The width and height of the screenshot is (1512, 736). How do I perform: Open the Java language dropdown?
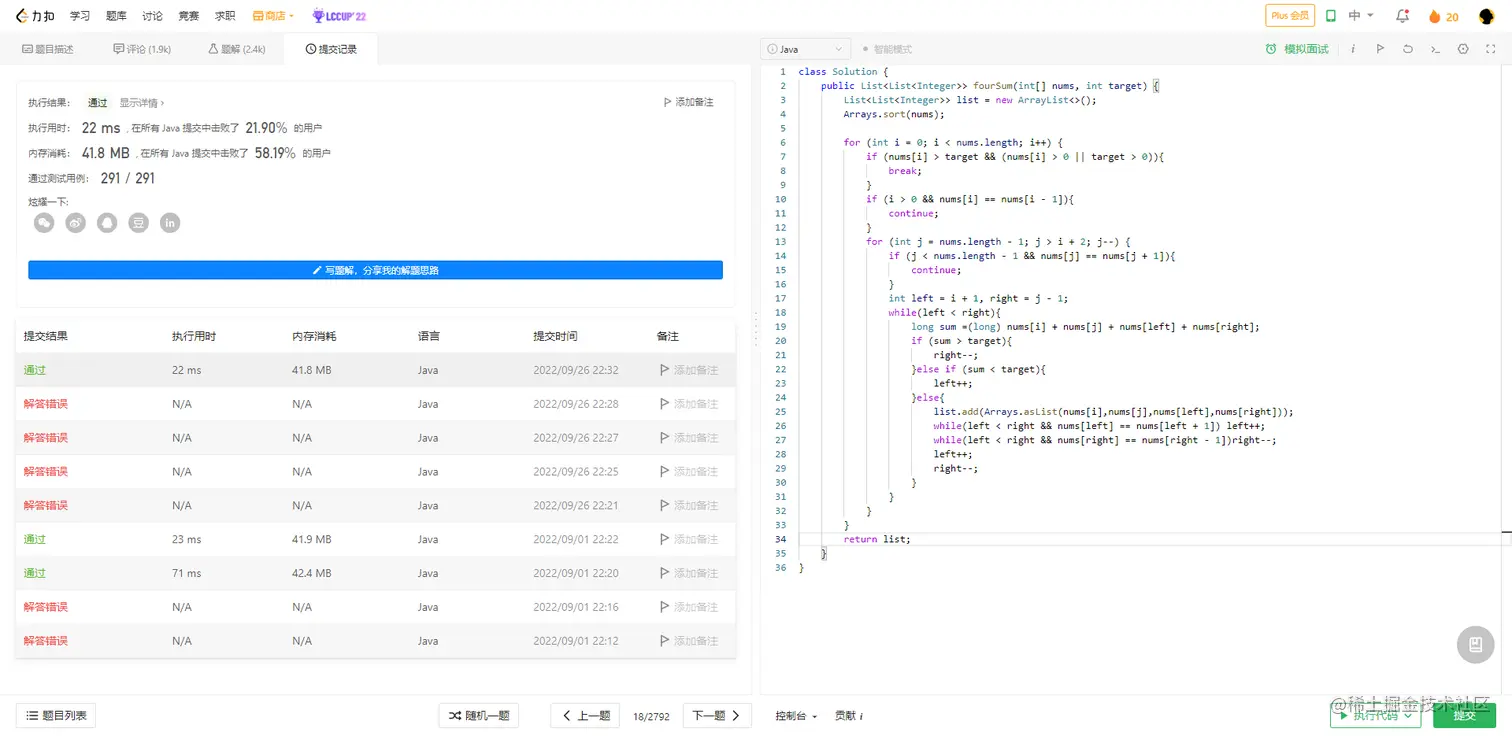[806, 49]
